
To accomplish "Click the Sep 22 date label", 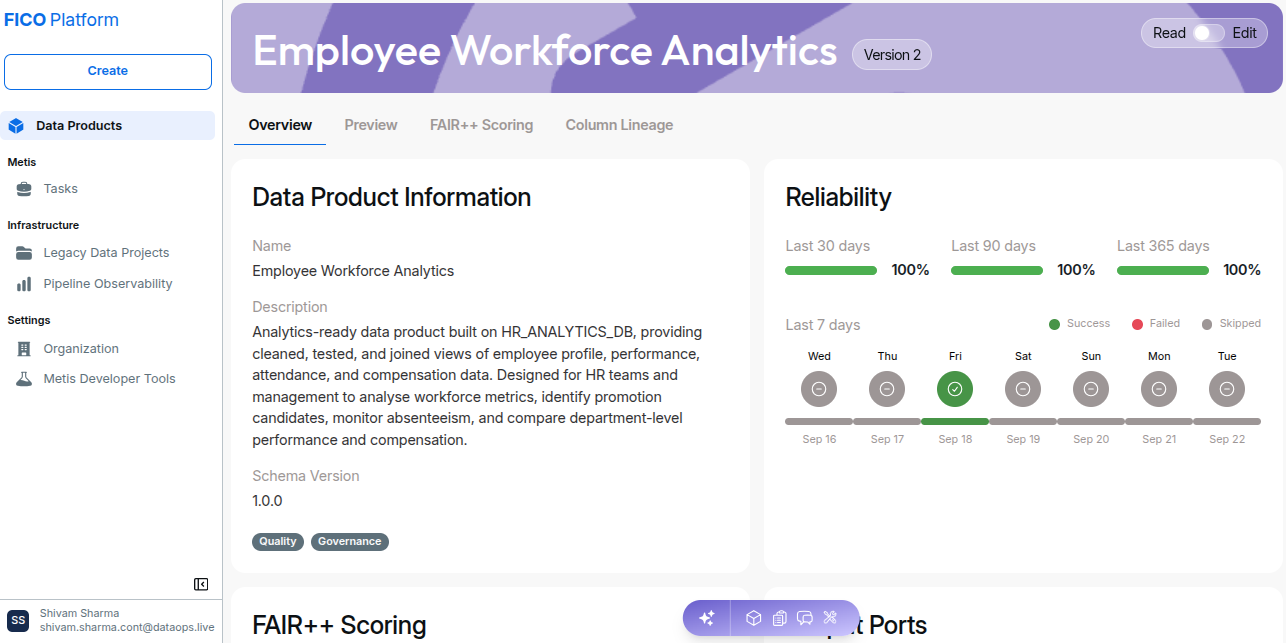I will 1227,440.
